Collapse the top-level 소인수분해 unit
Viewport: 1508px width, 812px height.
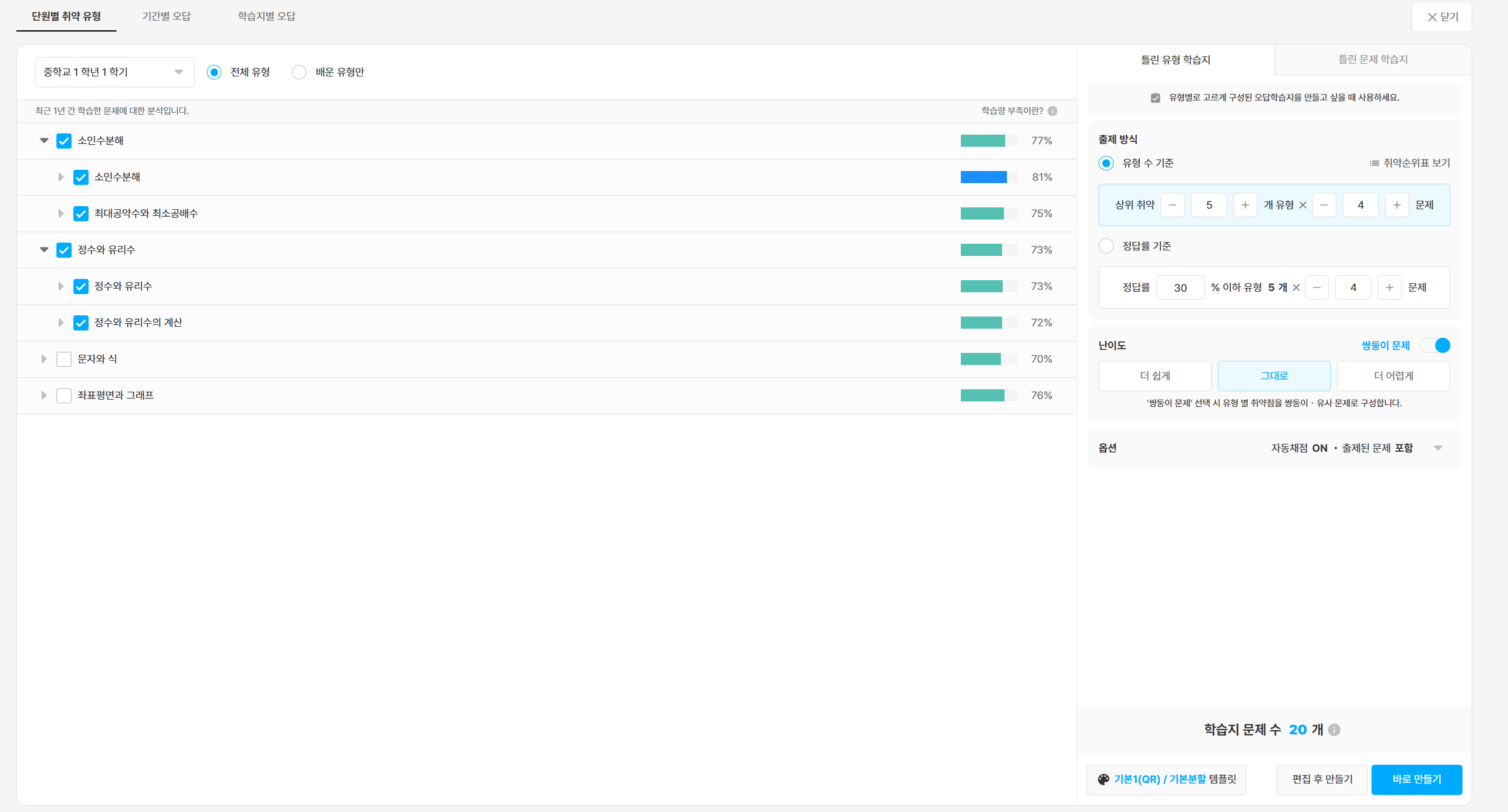44,140
